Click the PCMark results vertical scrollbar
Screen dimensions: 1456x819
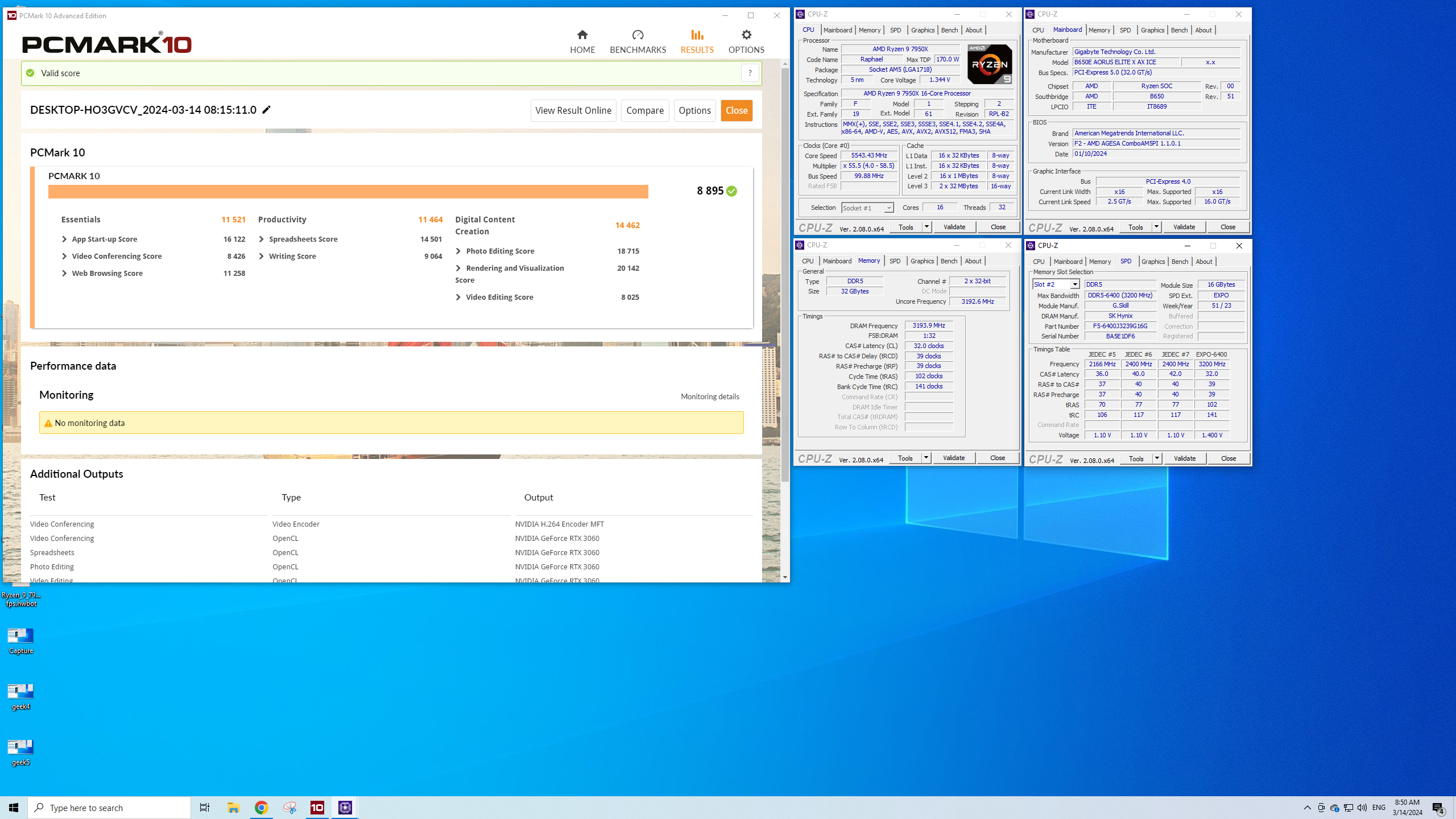[785, 276]
